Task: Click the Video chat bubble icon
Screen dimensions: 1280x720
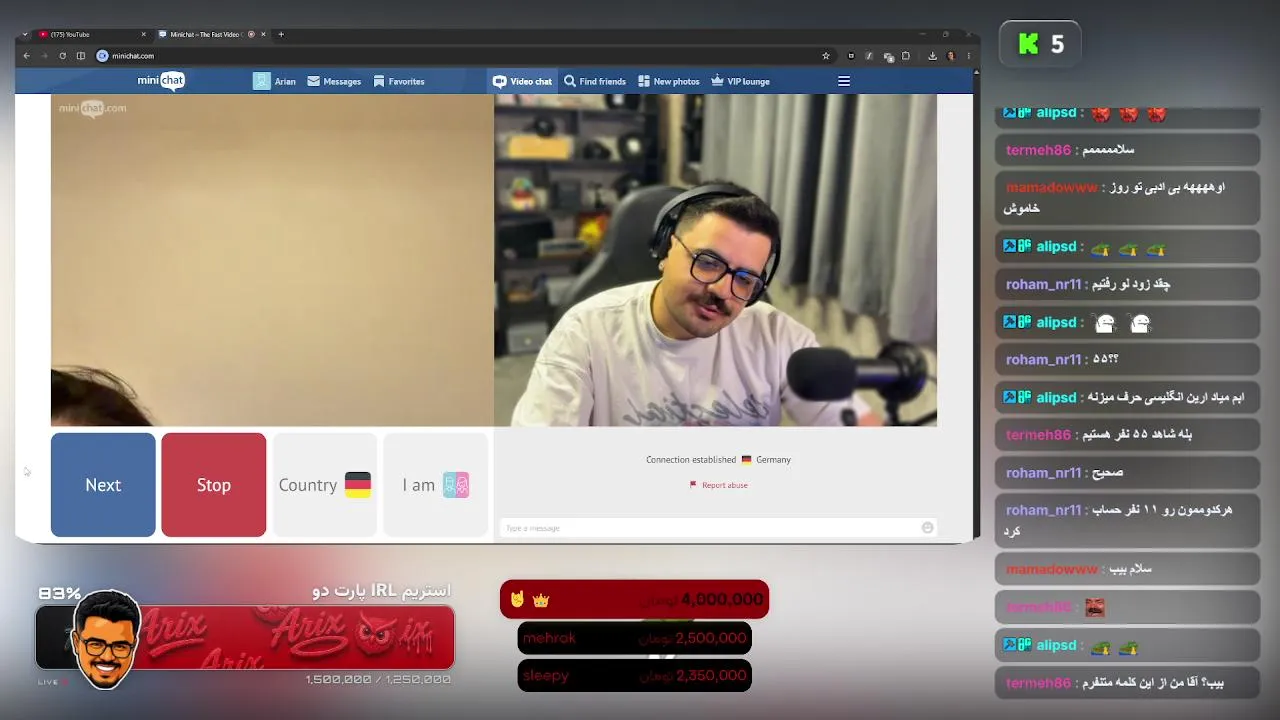Action: [x=499, y=82]
